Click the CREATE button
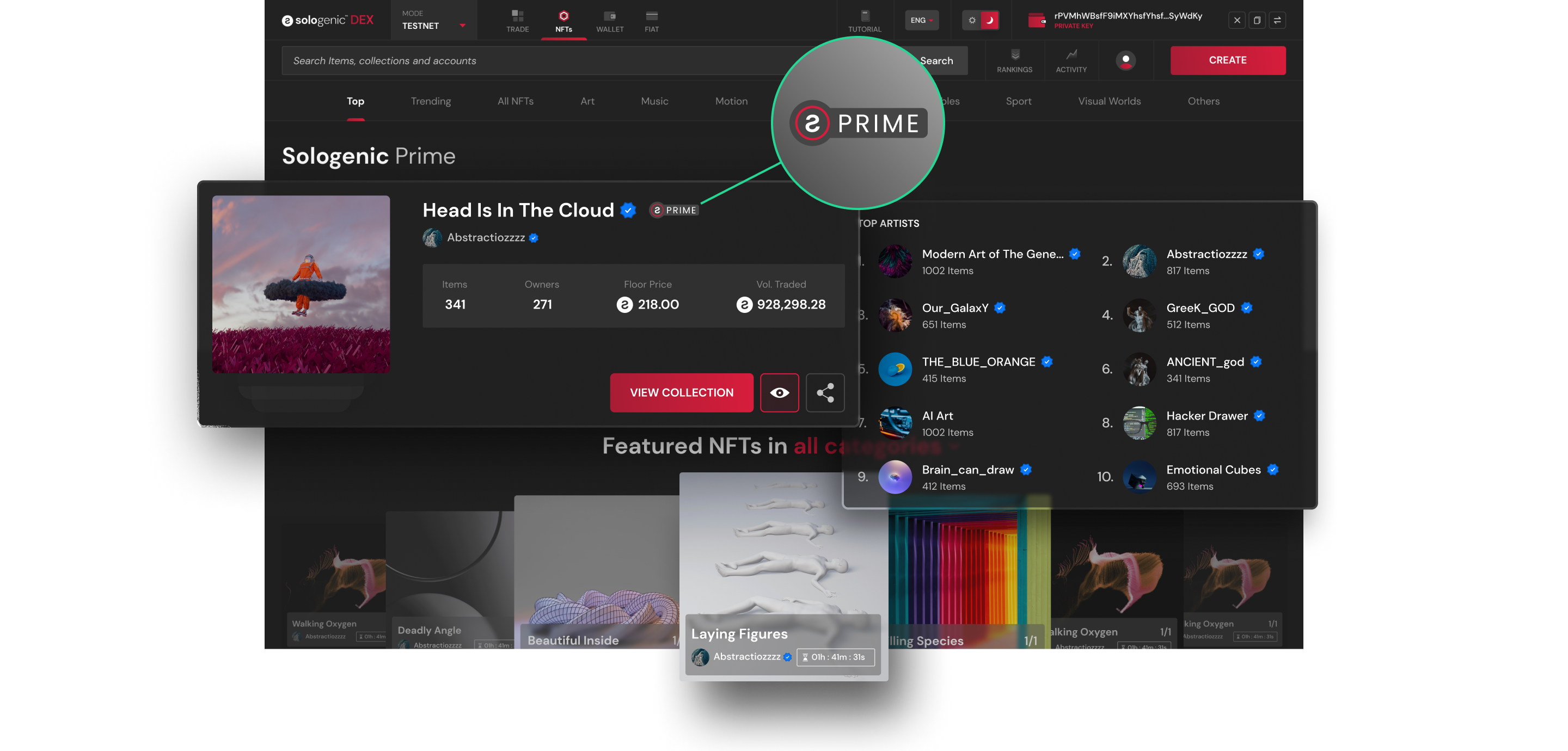 1228,60
